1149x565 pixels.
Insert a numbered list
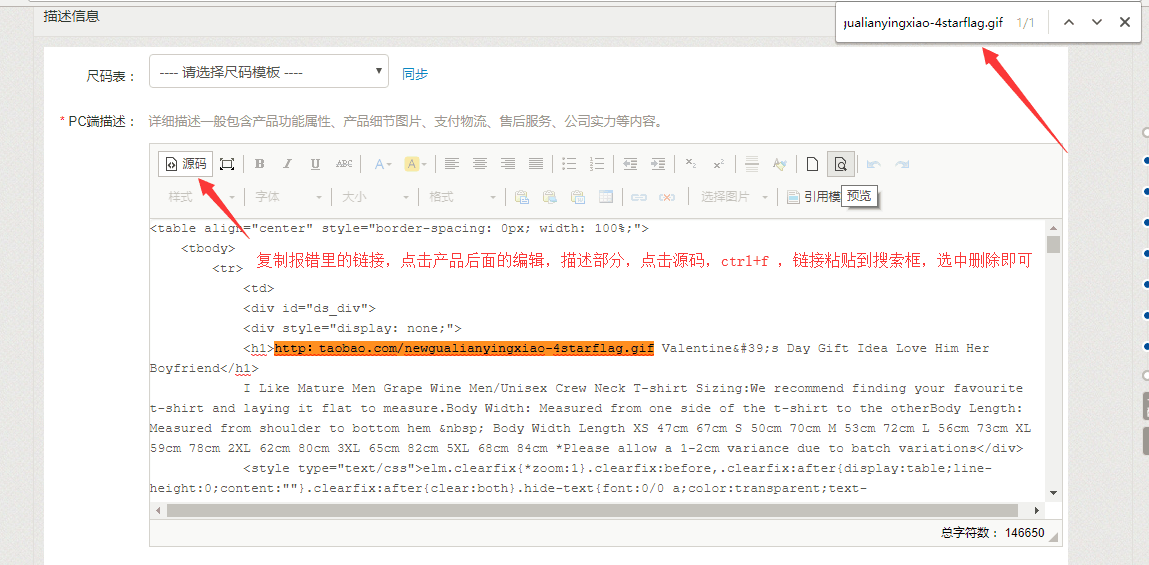[x=597, y=164]
